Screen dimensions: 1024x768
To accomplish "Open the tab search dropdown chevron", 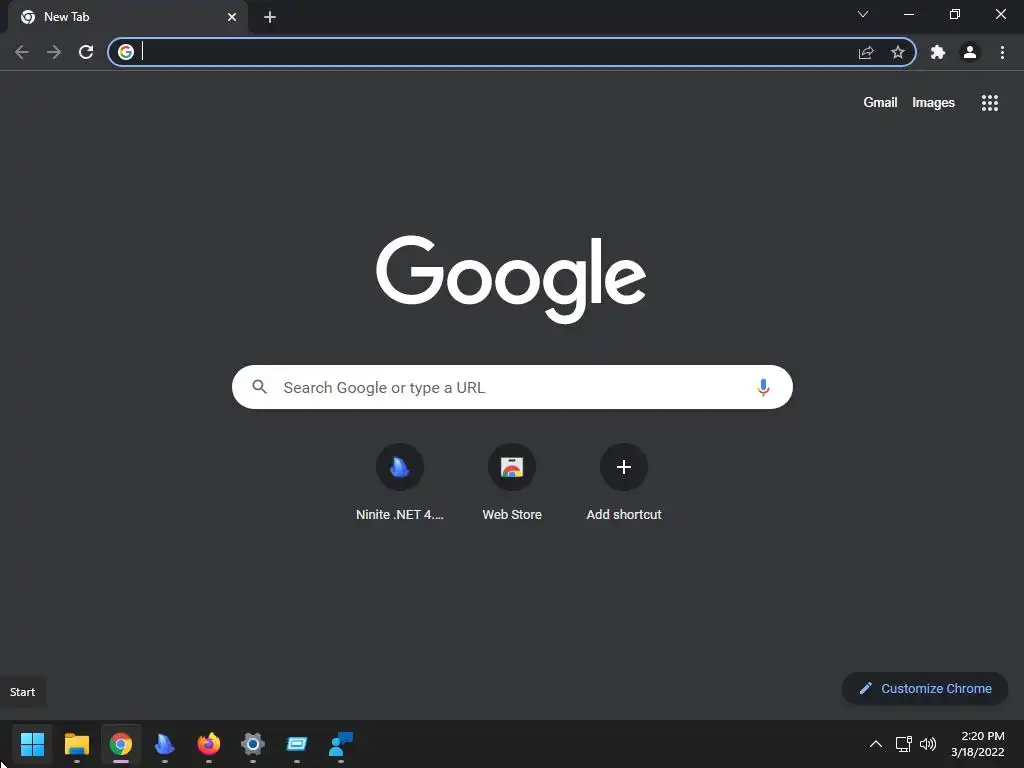I will 863,14.
